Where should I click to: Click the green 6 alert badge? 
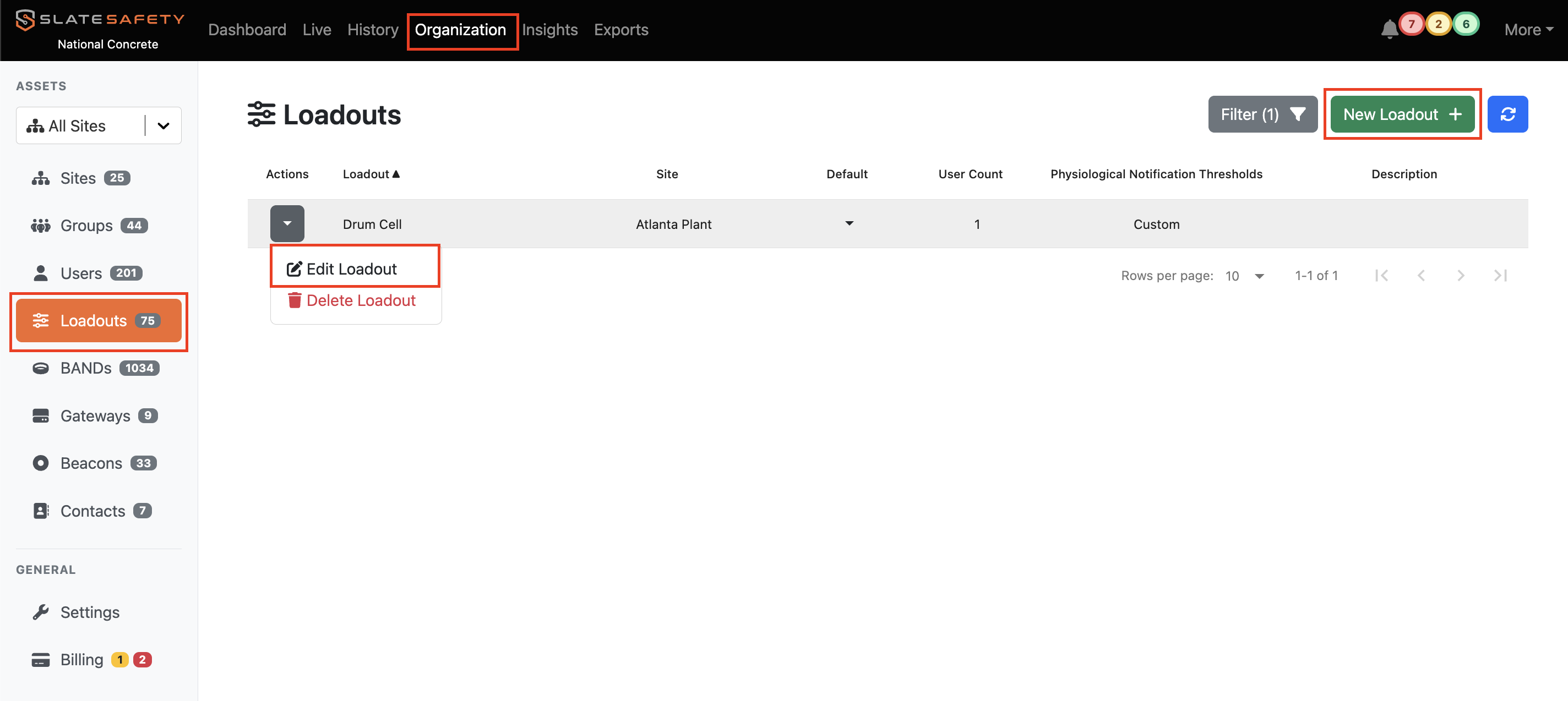[x=1466, y=24]
